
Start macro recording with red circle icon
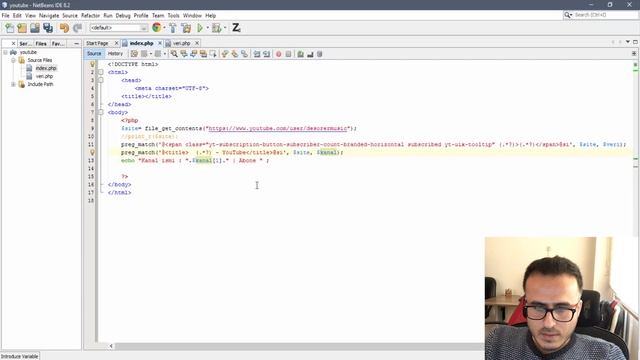point(278,54)
